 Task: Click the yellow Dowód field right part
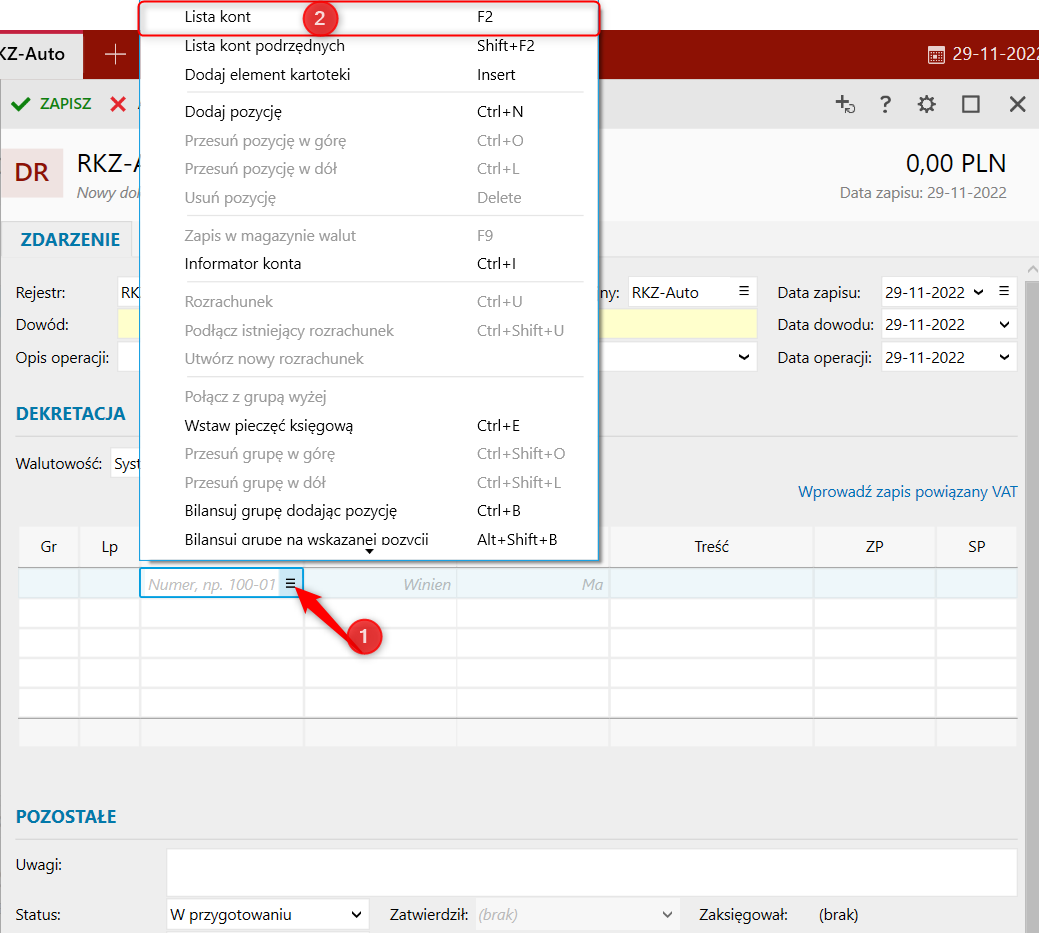[678, 325]
